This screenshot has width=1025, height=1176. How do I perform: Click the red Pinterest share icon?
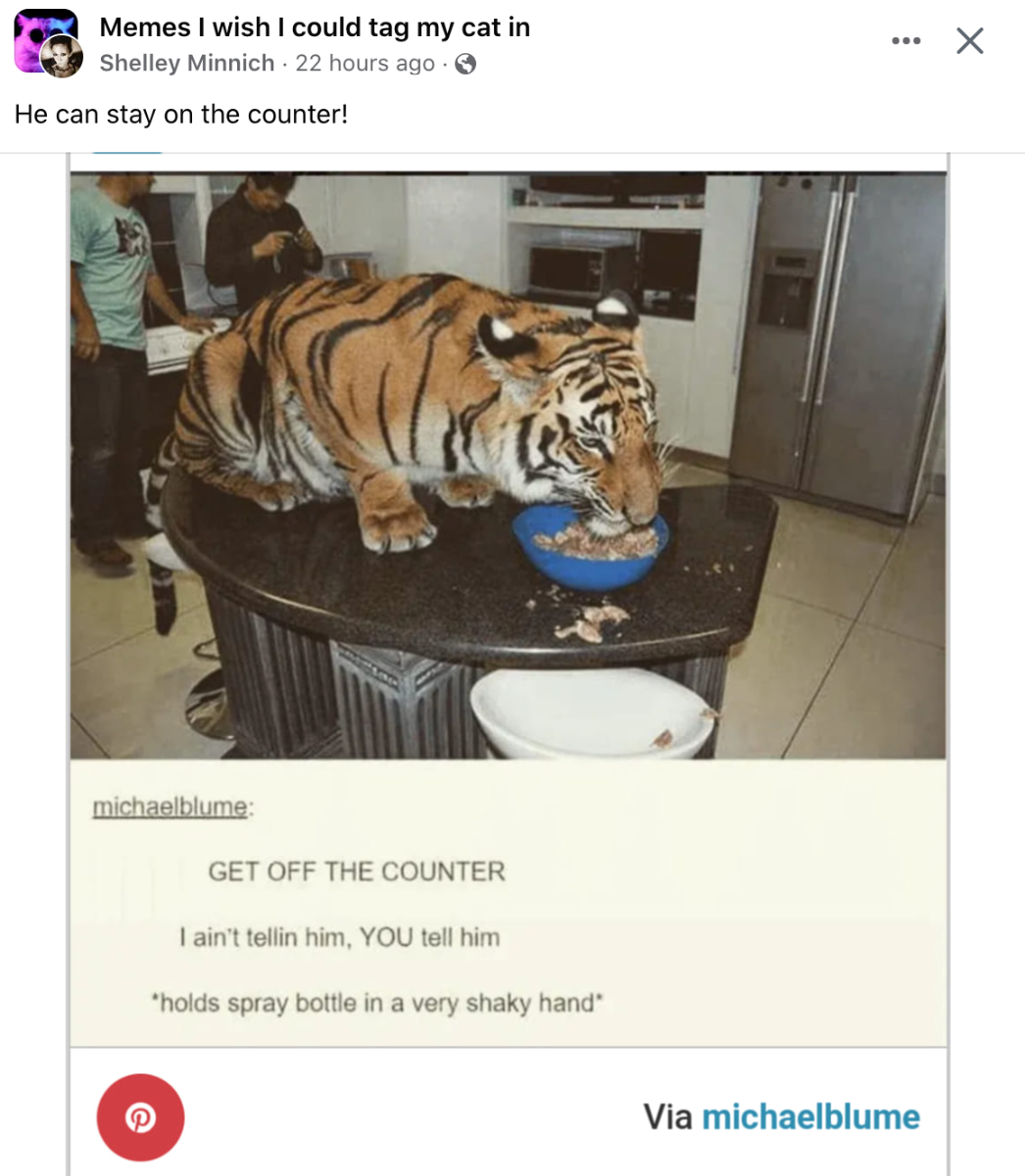140,1117
